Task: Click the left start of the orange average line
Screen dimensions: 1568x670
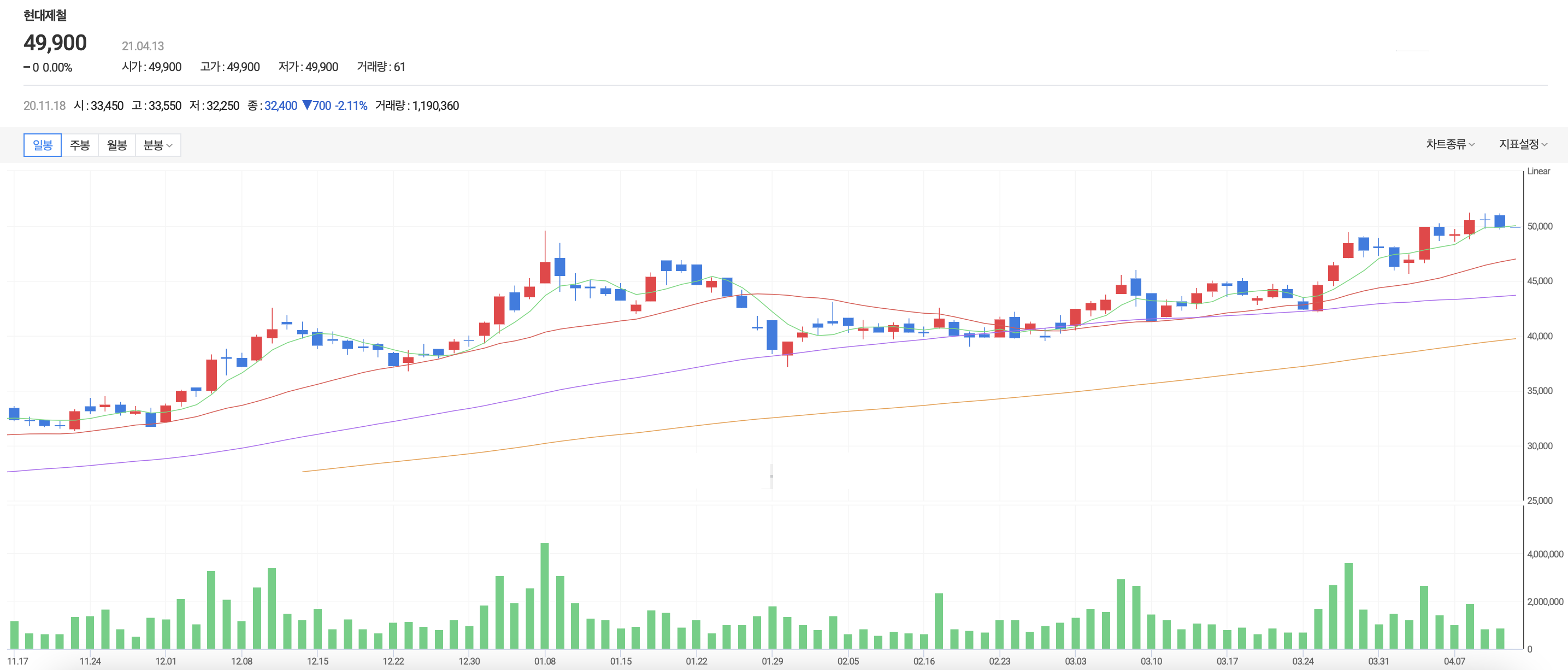Action: tap(304, 471)
